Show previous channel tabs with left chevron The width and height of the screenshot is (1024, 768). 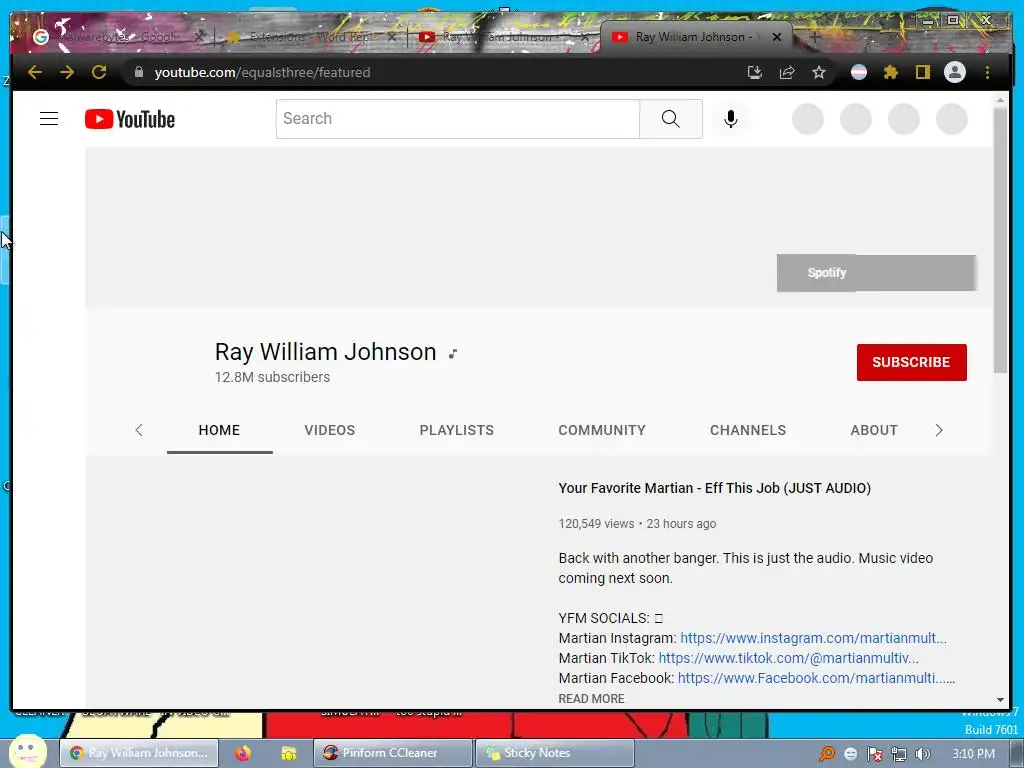point(138,430)
